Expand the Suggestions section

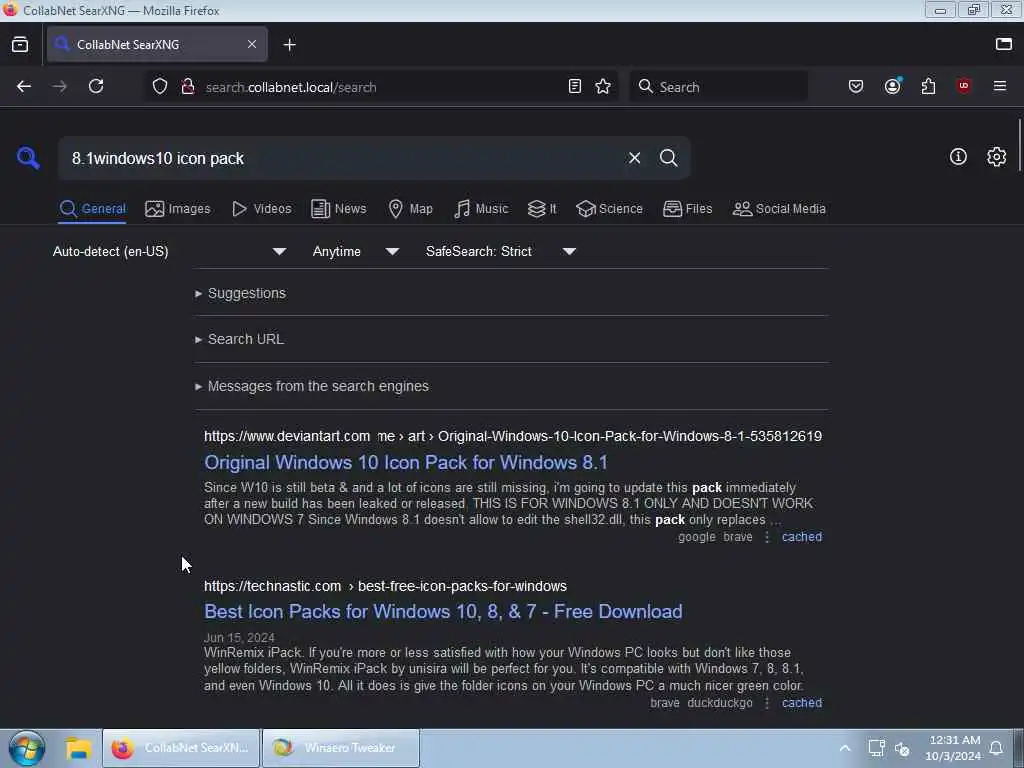240,293
